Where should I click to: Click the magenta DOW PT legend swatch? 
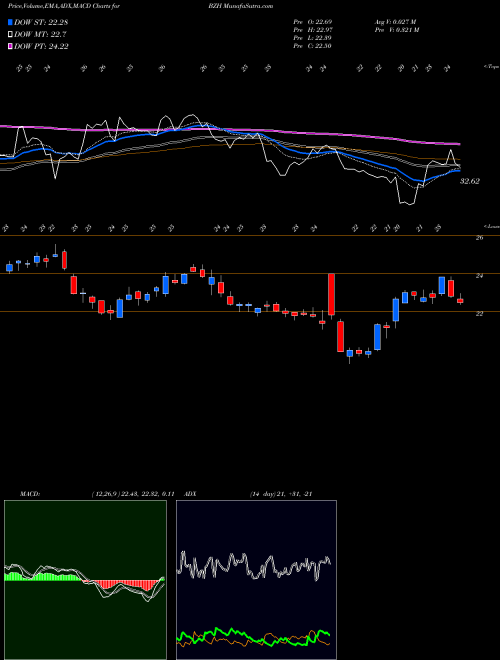coord(10,46)
